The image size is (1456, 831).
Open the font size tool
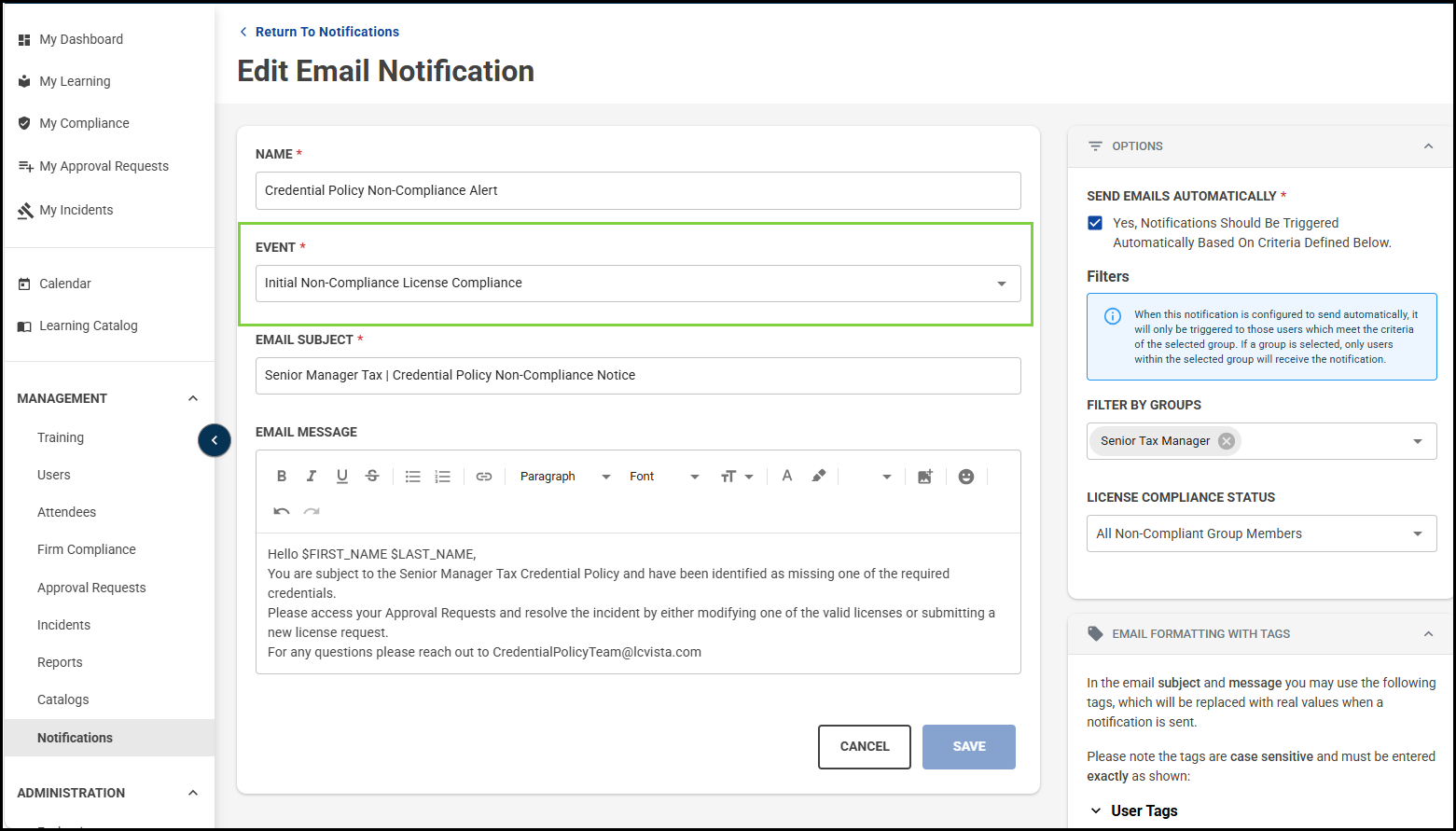pyautogui.click(x=737, y=477)
